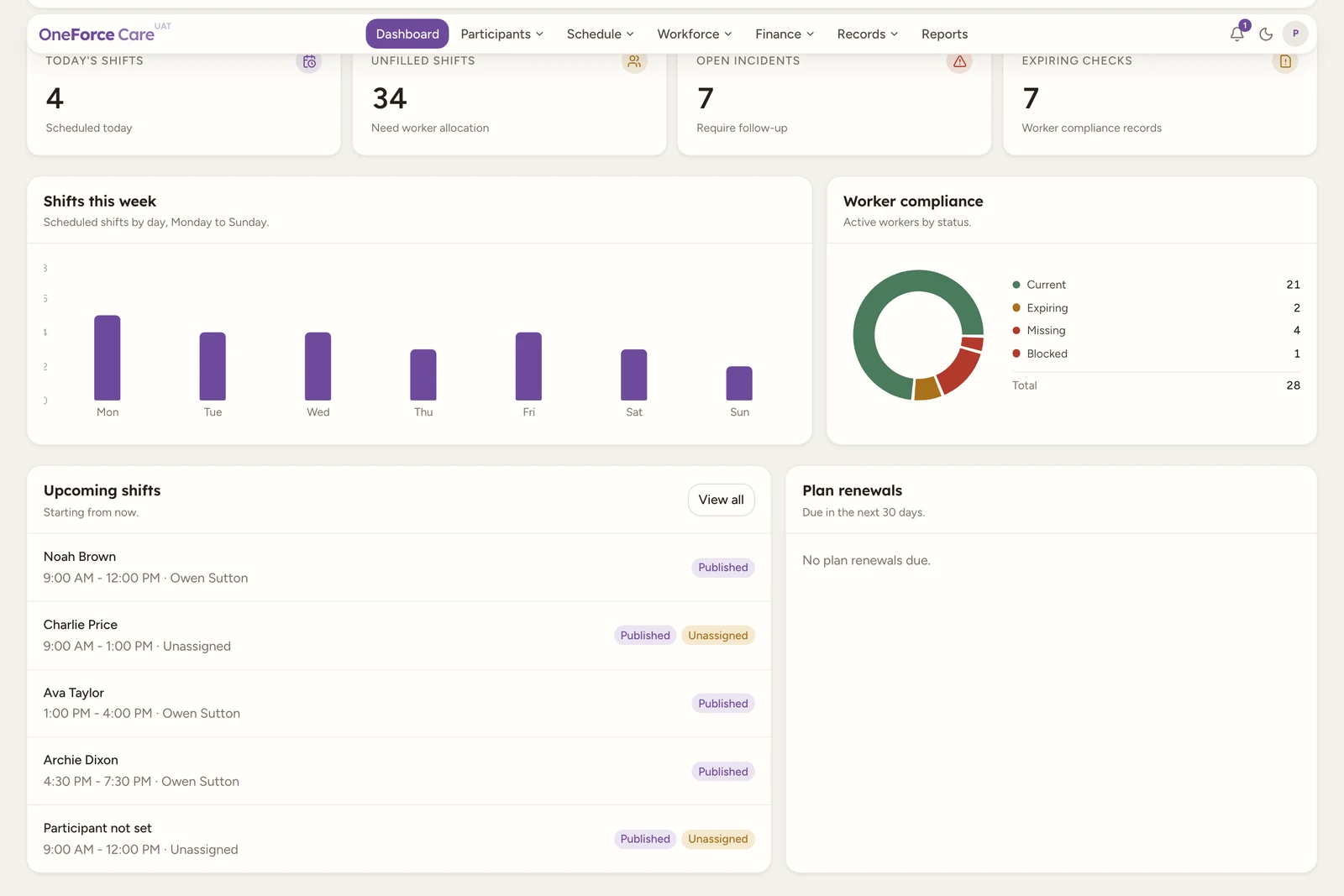Viewport: 1344px width, 896px height.
Task: Click the red Blocked legend dot
Action: tap(1016, 354)
